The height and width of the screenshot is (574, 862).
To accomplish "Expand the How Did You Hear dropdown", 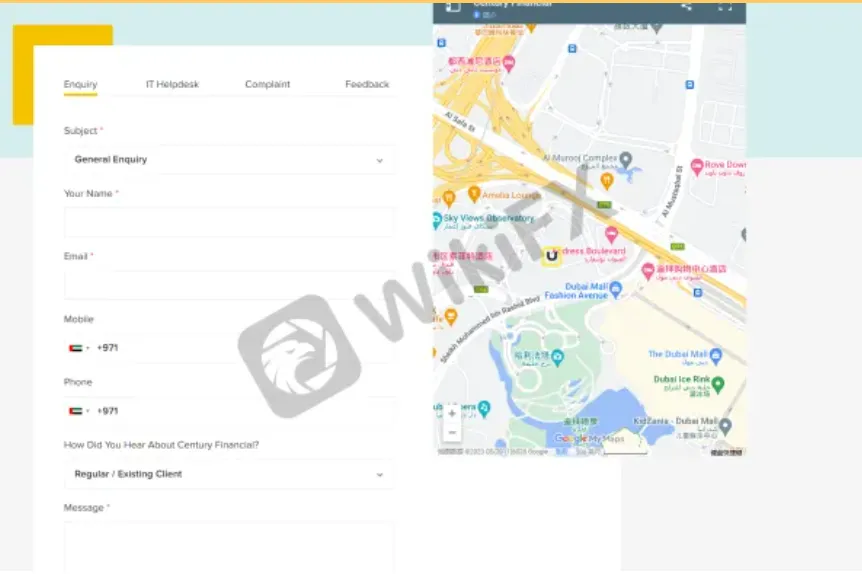I will [229, 474].
